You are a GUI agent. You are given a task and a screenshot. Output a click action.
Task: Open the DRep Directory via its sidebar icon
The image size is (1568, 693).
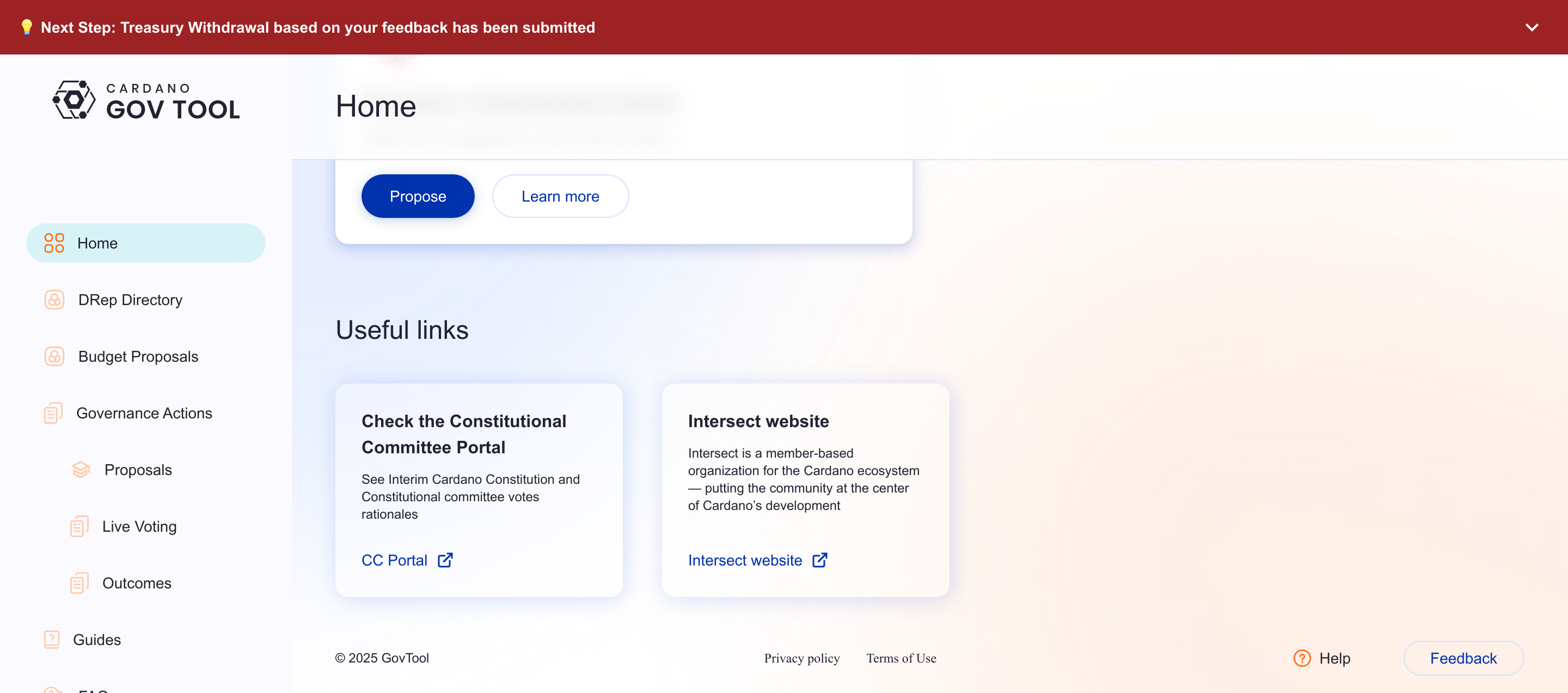click(54, 300)
